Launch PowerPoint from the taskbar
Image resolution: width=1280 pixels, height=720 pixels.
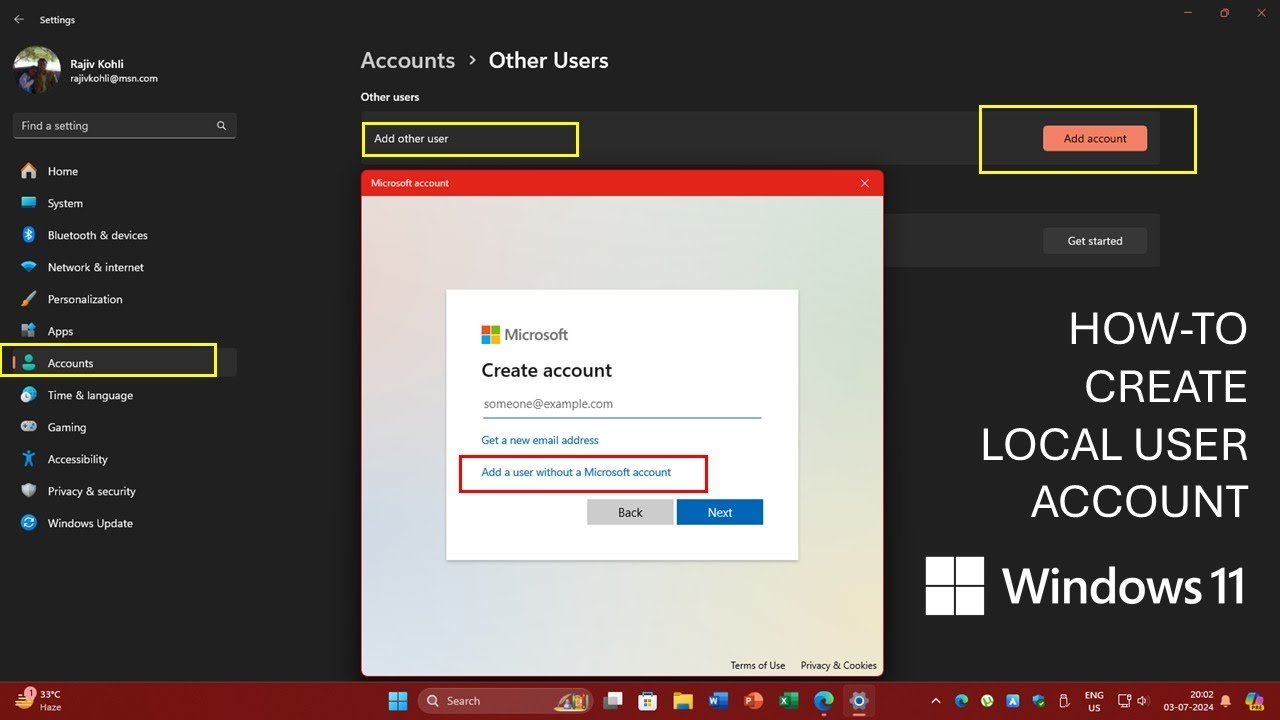click(753, 700)
